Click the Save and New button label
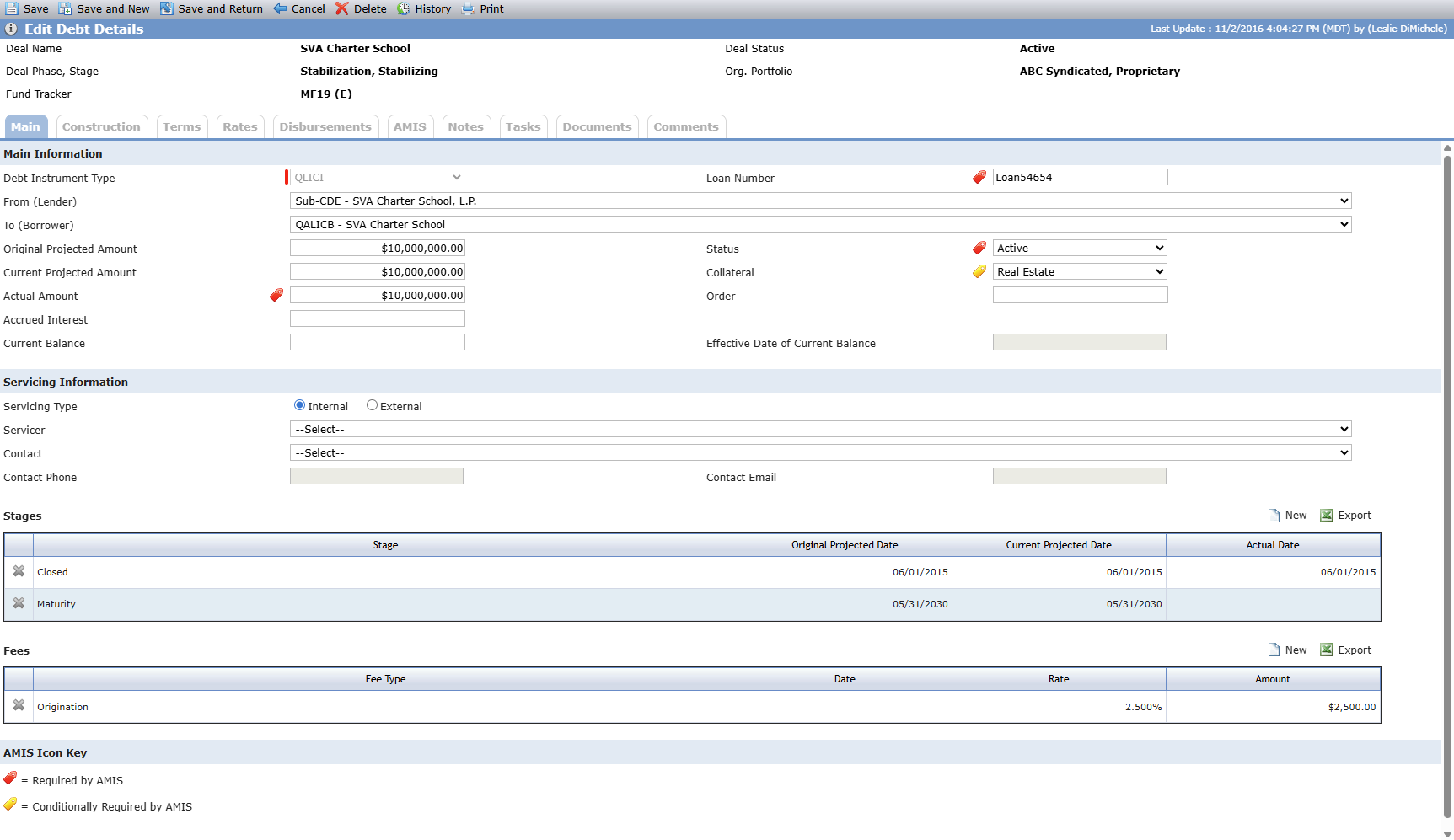The image size is (1454, 840). [113, 9]
